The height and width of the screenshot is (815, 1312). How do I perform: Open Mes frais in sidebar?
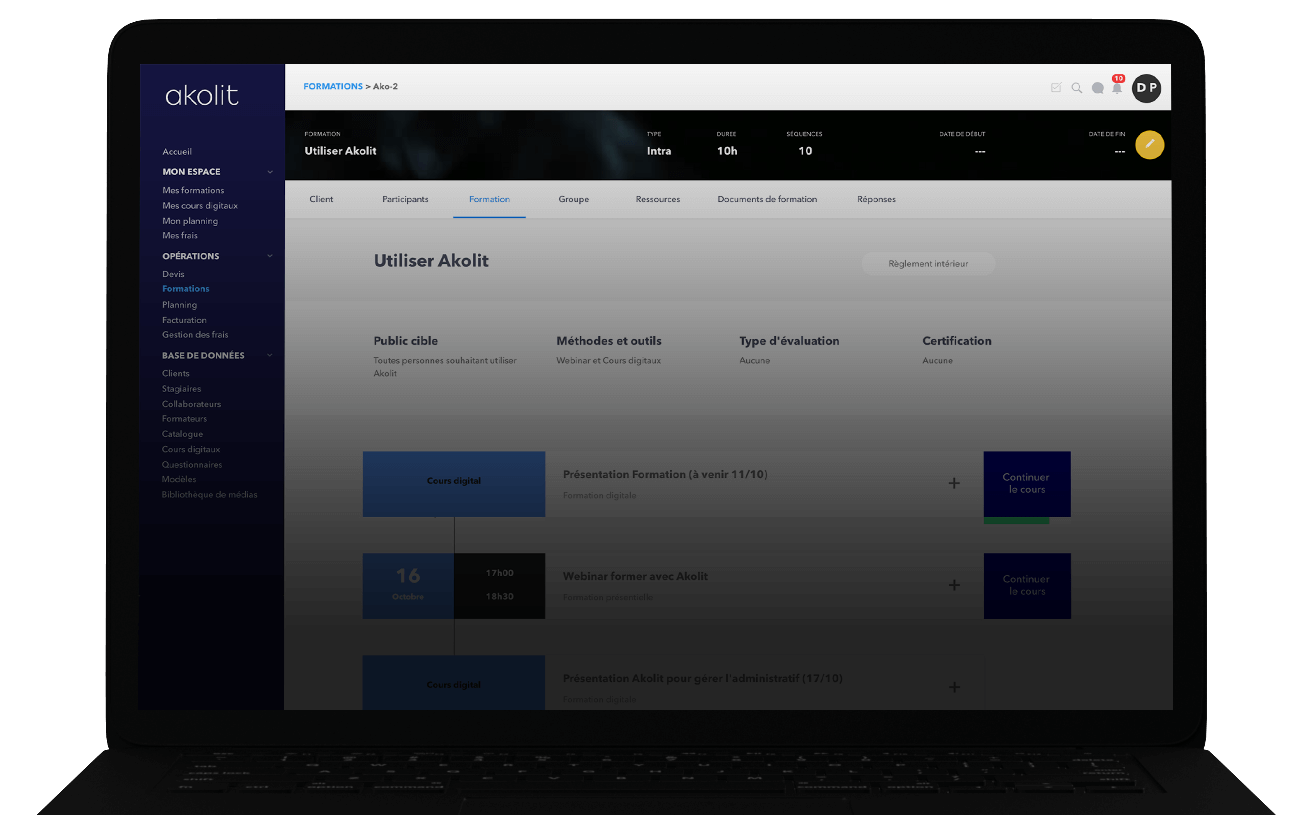pyautogui.click(x=180, y=236)
